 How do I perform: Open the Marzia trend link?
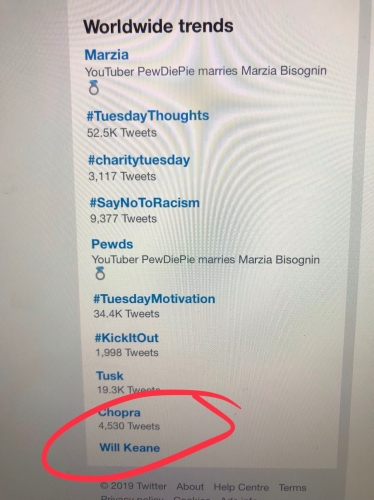pyautogui.click(x=106, y=55)
